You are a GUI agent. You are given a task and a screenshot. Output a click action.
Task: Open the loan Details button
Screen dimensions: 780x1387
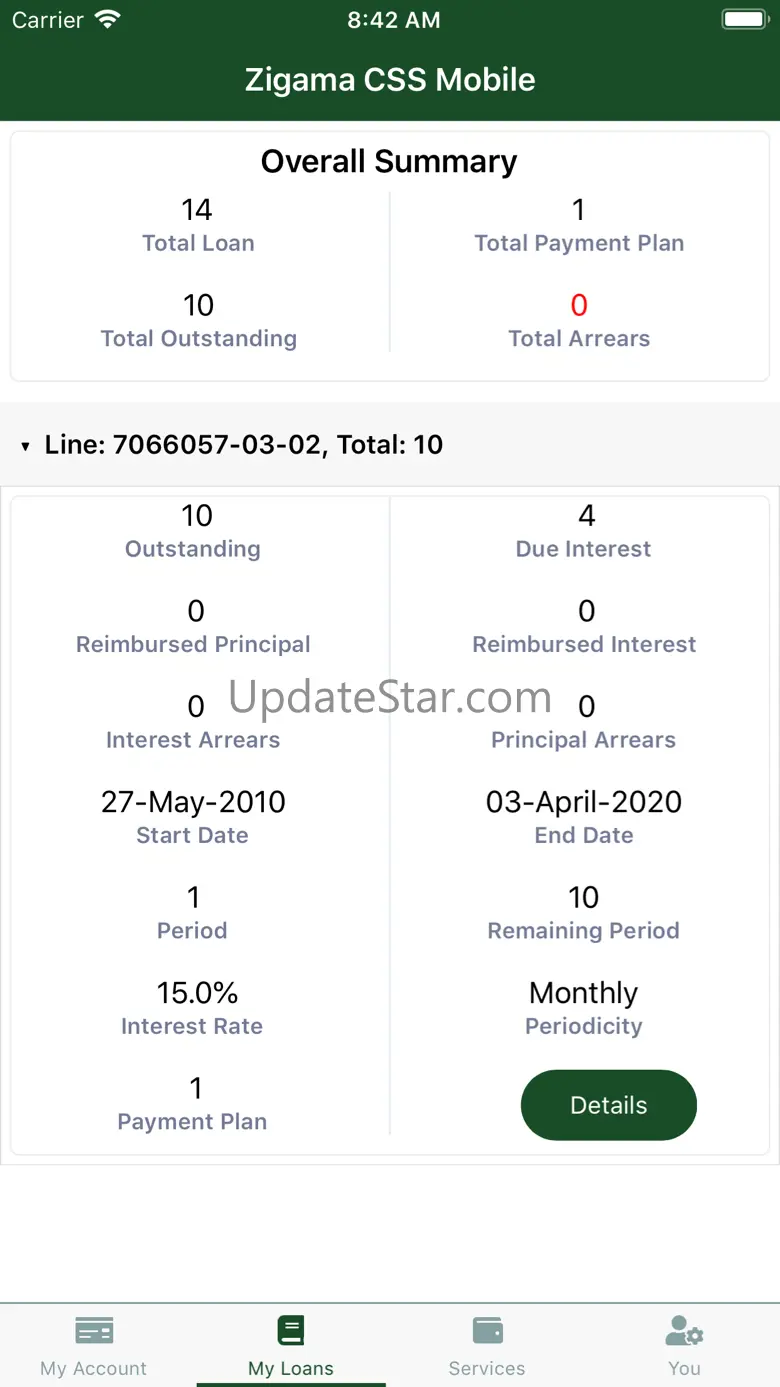coord(608,1105)
